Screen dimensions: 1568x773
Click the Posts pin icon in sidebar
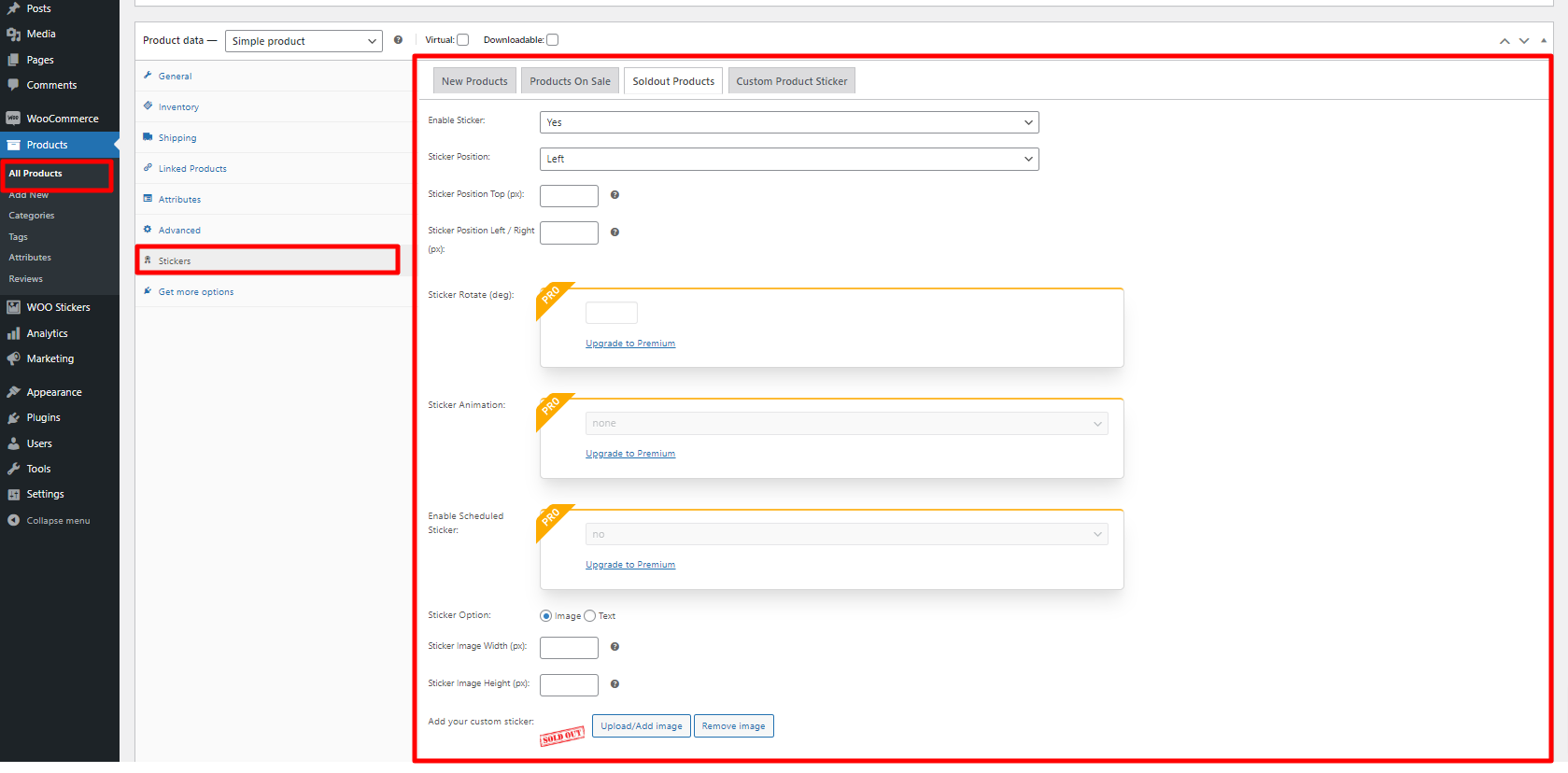point(13,8)
